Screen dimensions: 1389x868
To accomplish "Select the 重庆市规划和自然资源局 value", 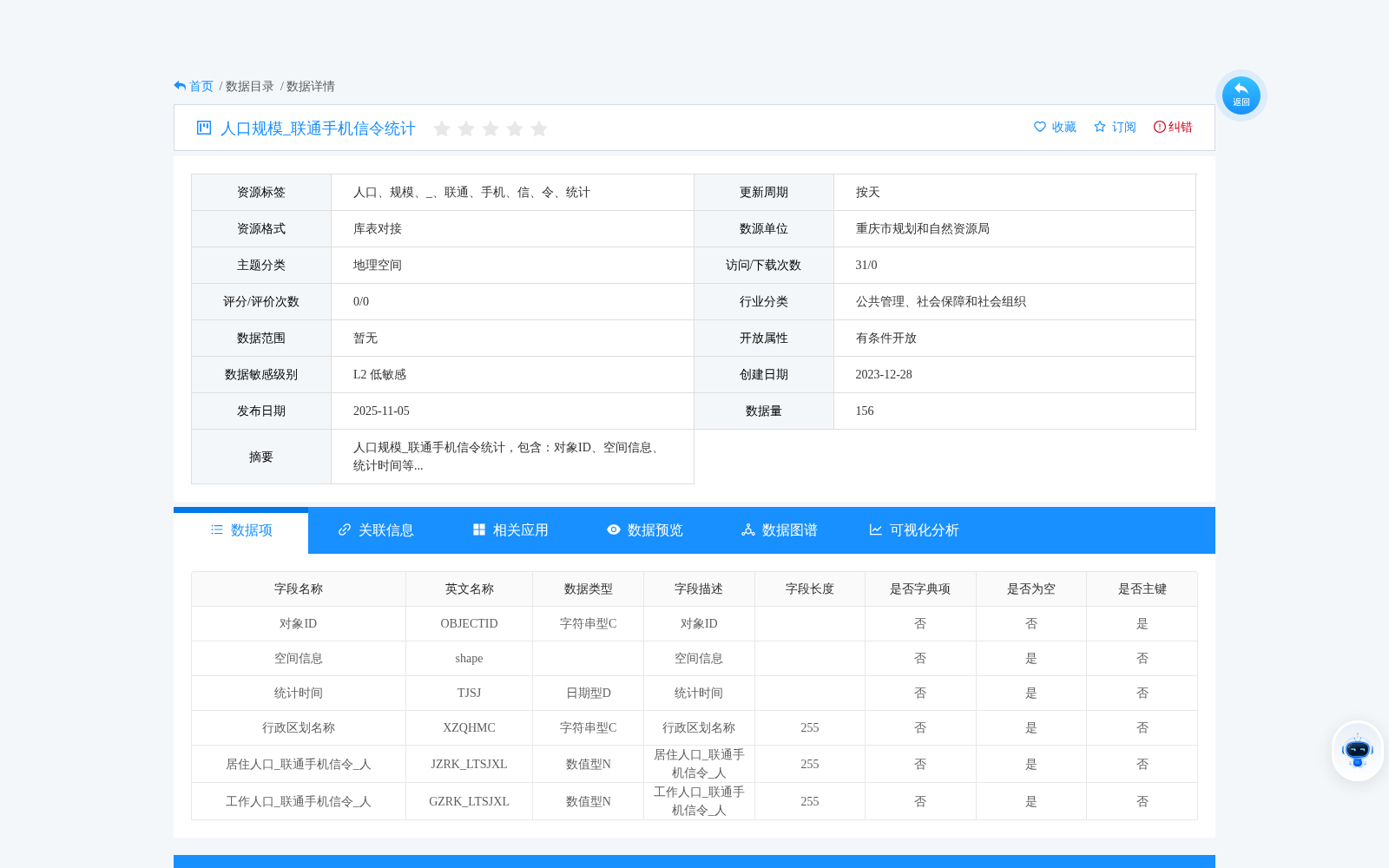I will tap(923, 228).
